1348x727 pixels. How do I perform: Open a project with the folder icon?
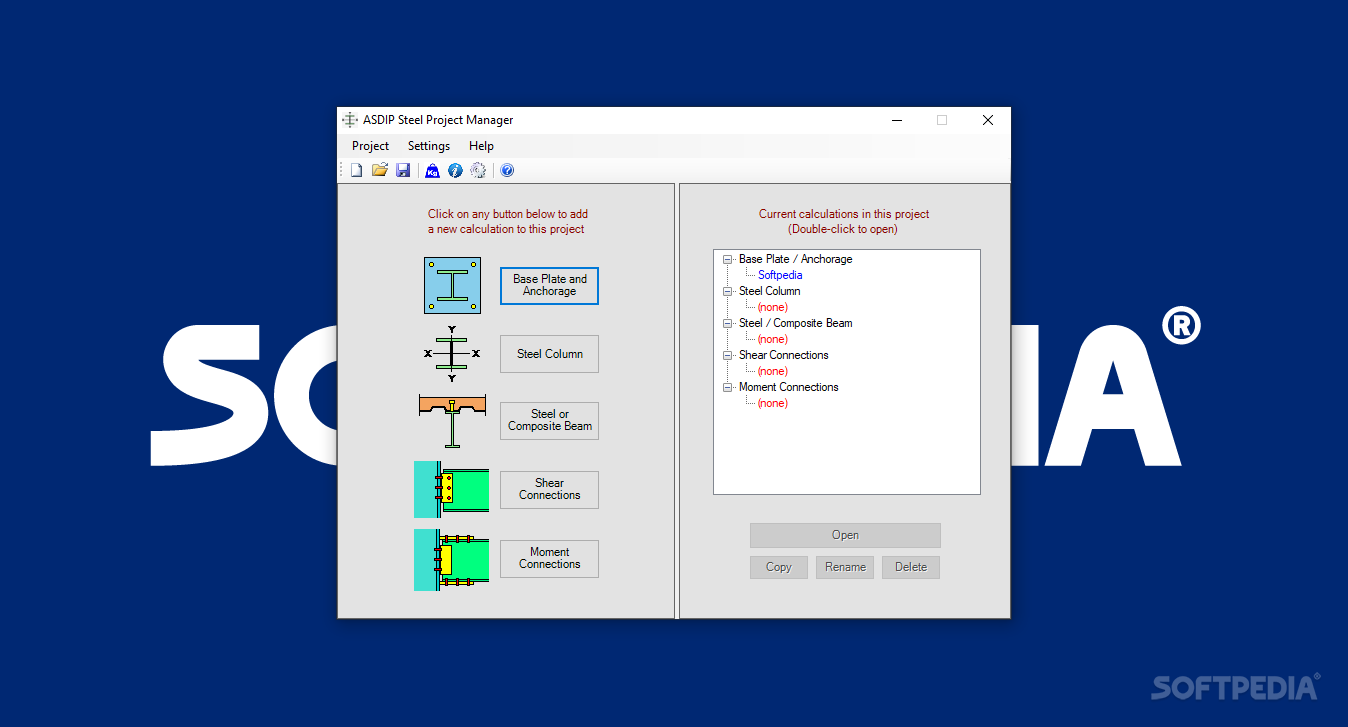click(380, 171)
